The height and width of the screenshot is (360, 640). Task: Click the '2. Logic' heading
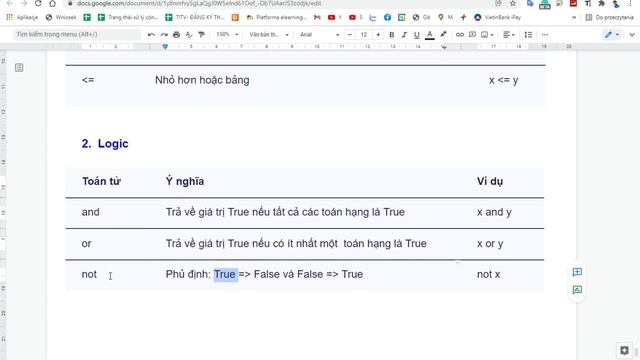click(104, 144)
